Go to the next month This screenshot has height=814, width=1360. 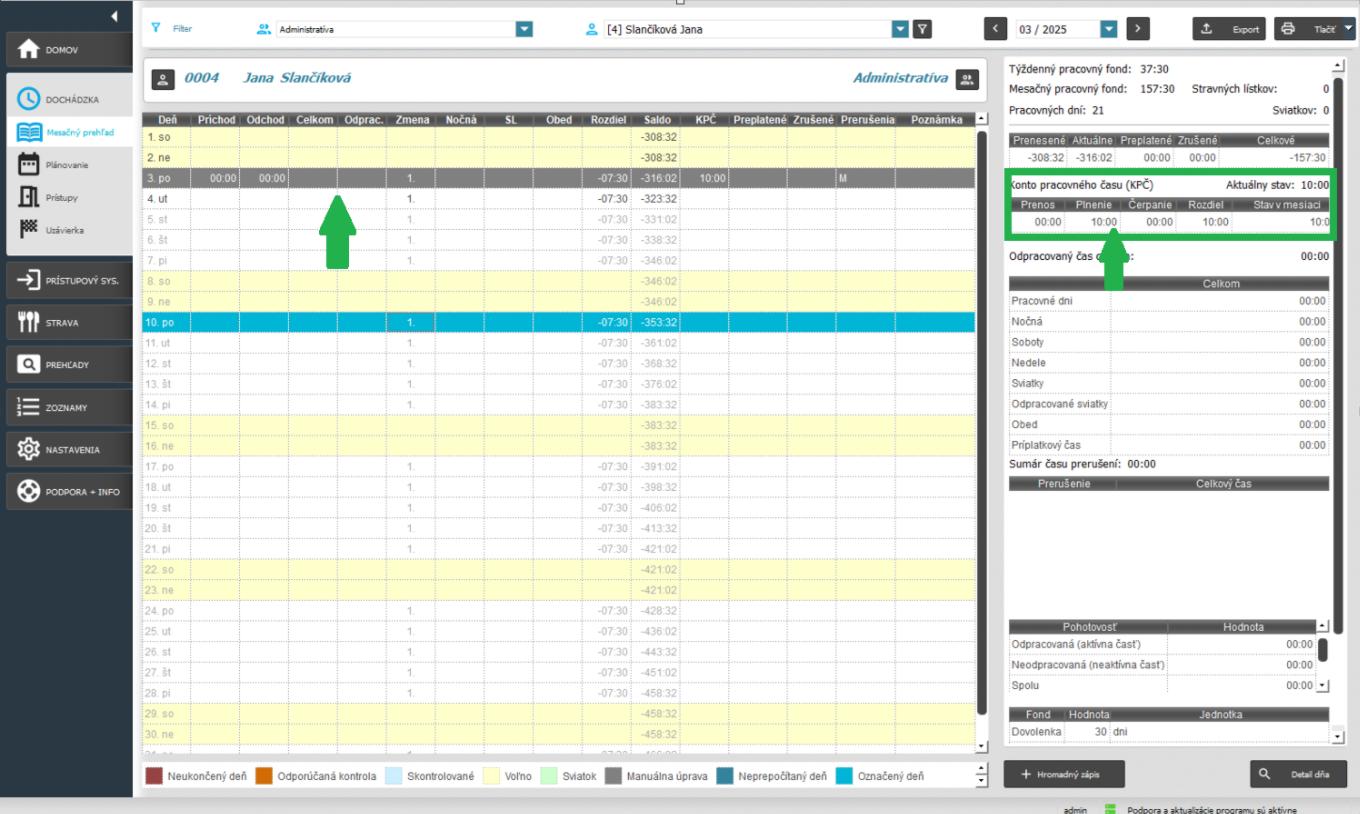(1138, 29)
